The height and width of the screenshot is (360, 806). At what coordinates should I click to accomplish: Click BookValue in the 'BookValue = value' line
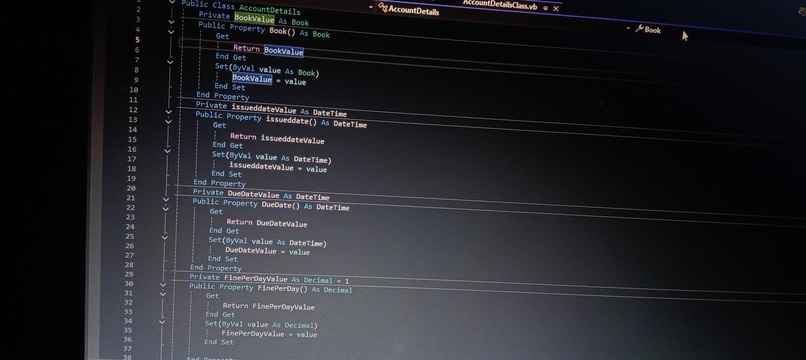click(x=252, y=79)
